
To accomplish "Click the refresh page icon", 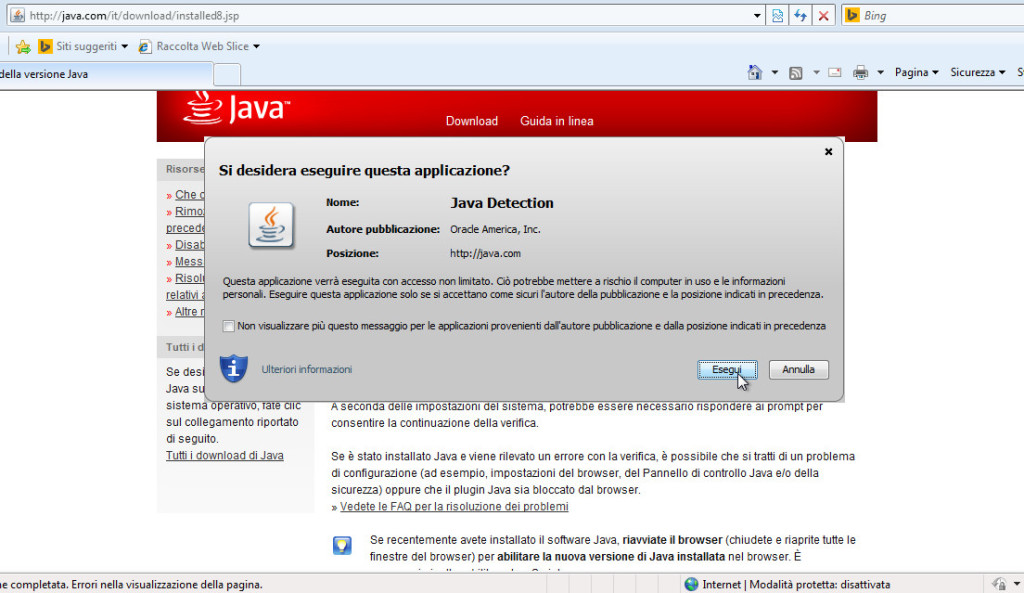I will click(800, 16).
